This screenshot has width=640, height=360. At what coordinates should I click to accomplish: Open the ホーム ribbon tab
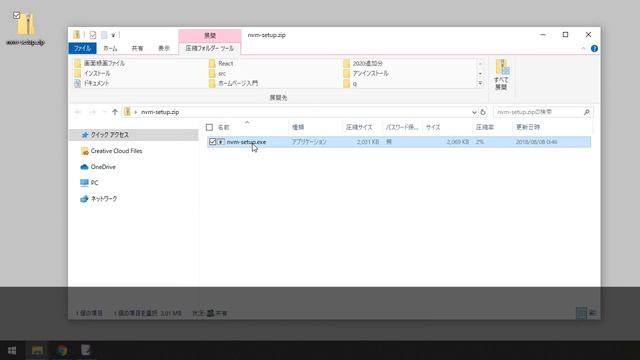click(x=110, y=48)
